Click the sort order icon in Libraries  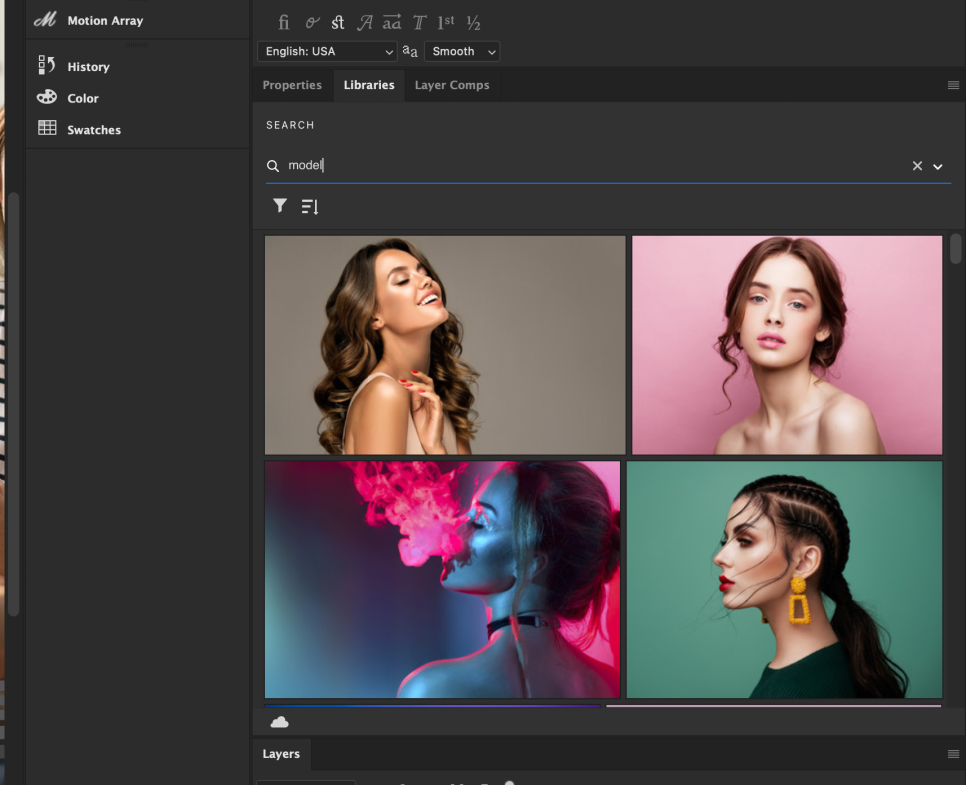310,207
